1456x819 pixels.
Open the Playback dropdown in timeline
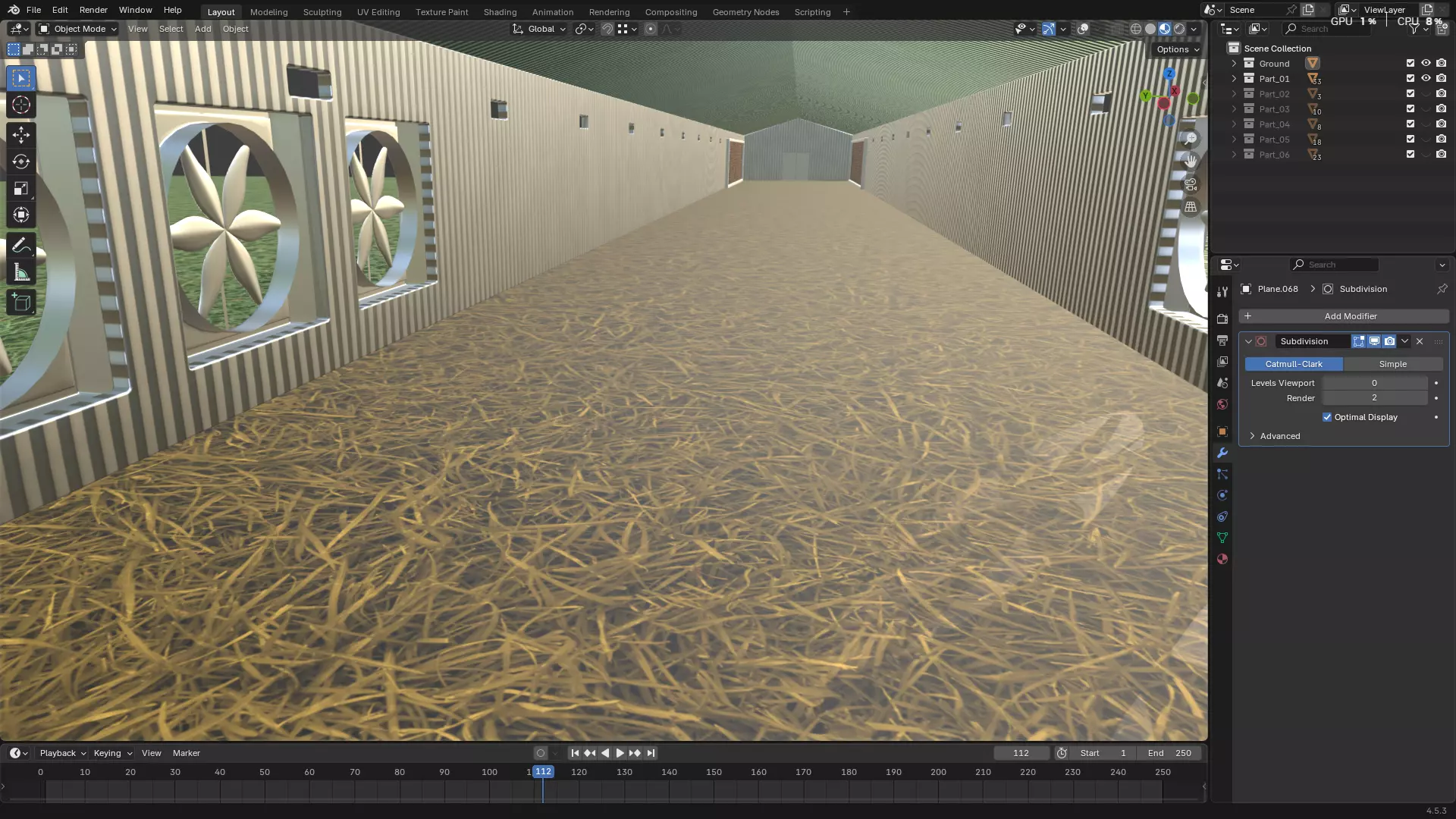pos(62,753)
